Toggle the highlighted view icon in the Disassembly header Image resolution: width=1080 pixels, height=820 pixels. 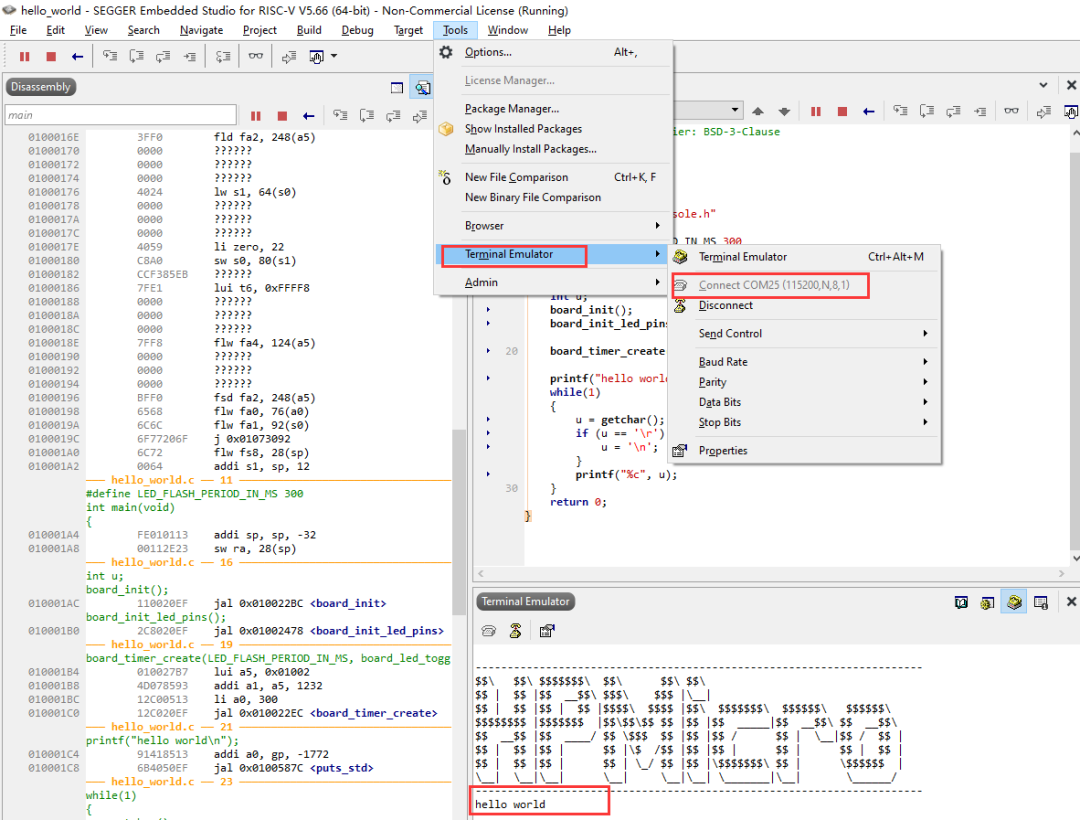coord(423,88)
